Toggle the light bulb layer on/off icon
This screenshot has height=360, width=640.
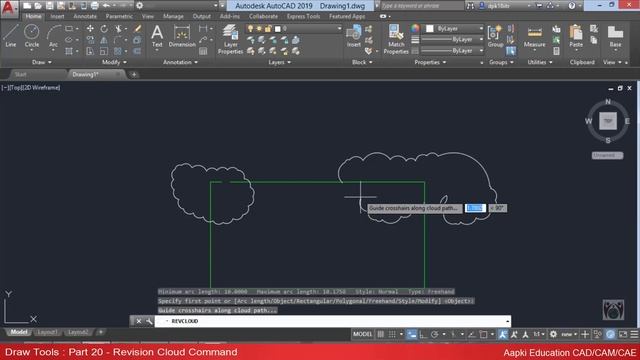click(250, 29)
